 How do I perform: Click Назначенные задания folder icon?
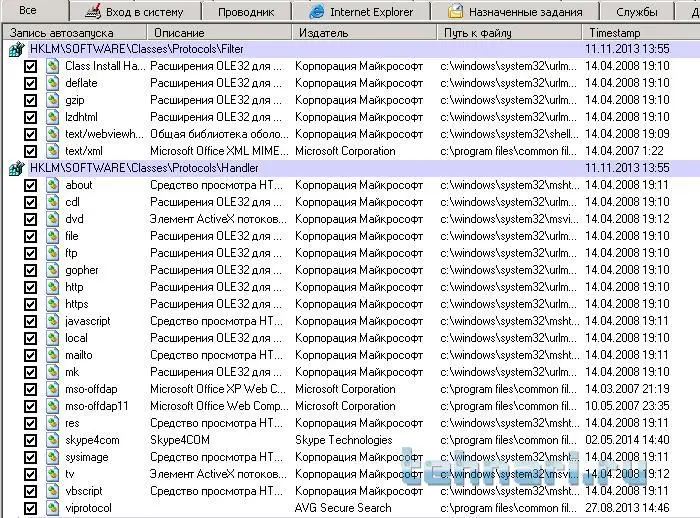(455, 12)
